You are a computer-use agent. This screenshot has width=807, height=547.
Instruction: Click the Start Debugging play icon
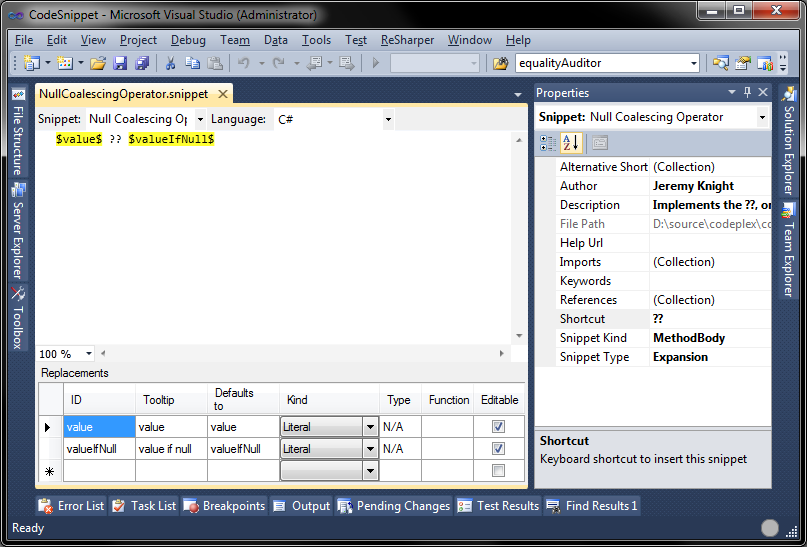[376, 63]
